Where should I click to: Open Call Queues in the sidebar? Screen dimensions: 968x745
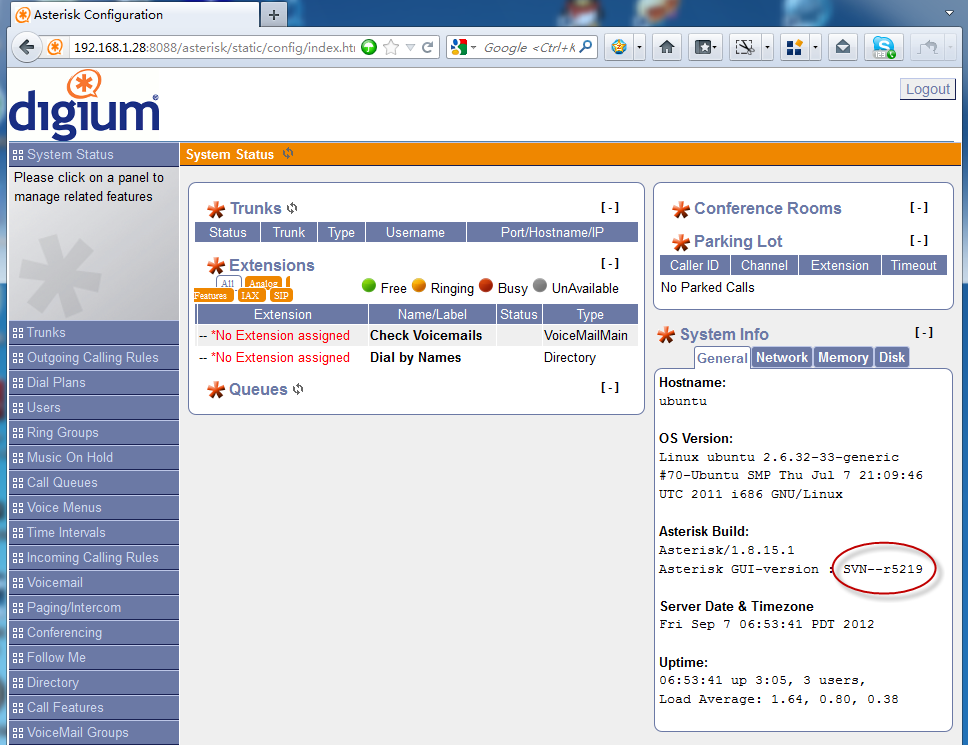click(94, 483)
